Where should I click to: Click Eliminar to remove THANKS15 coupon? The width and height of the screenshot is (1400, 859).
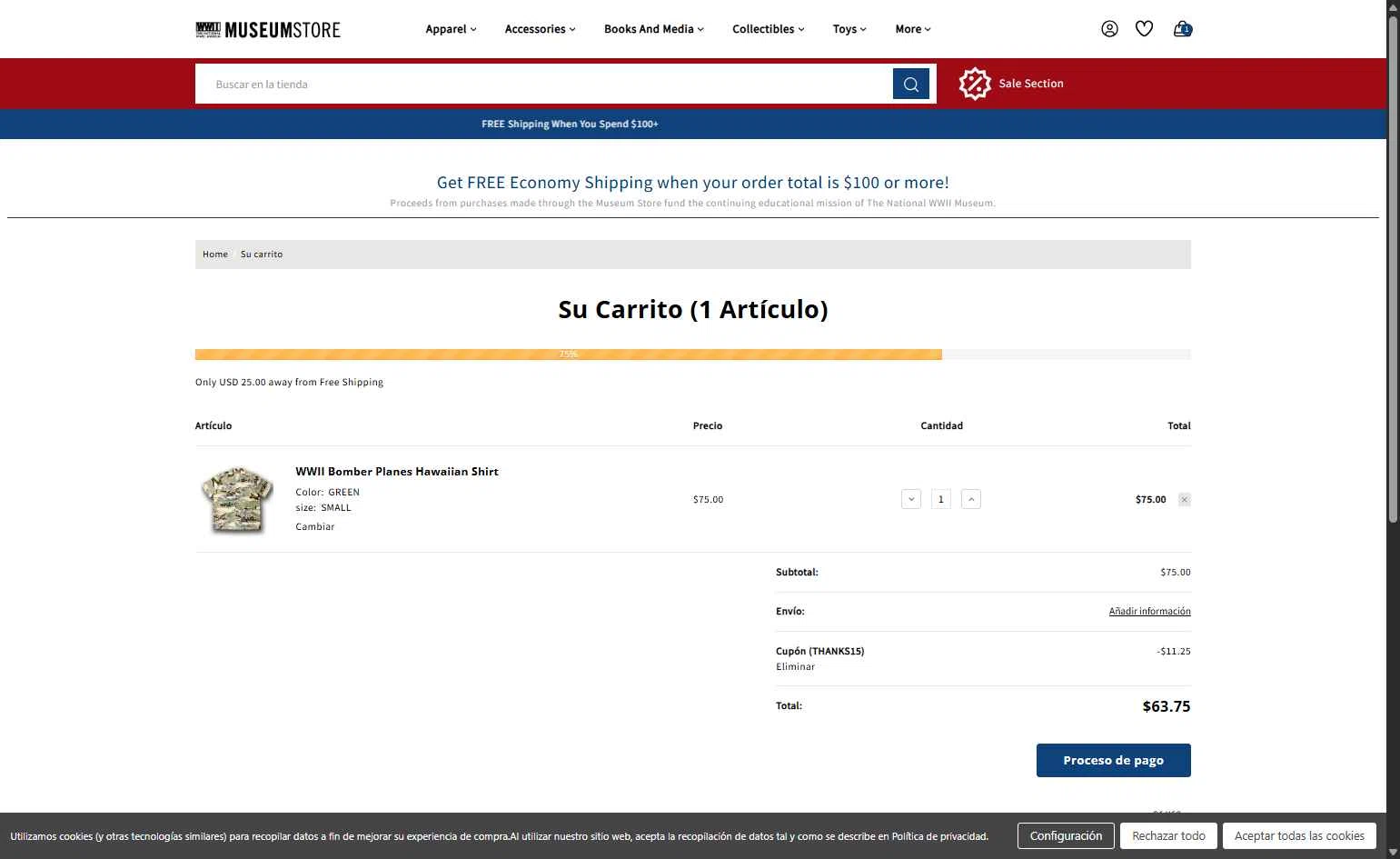pos(796,666)
